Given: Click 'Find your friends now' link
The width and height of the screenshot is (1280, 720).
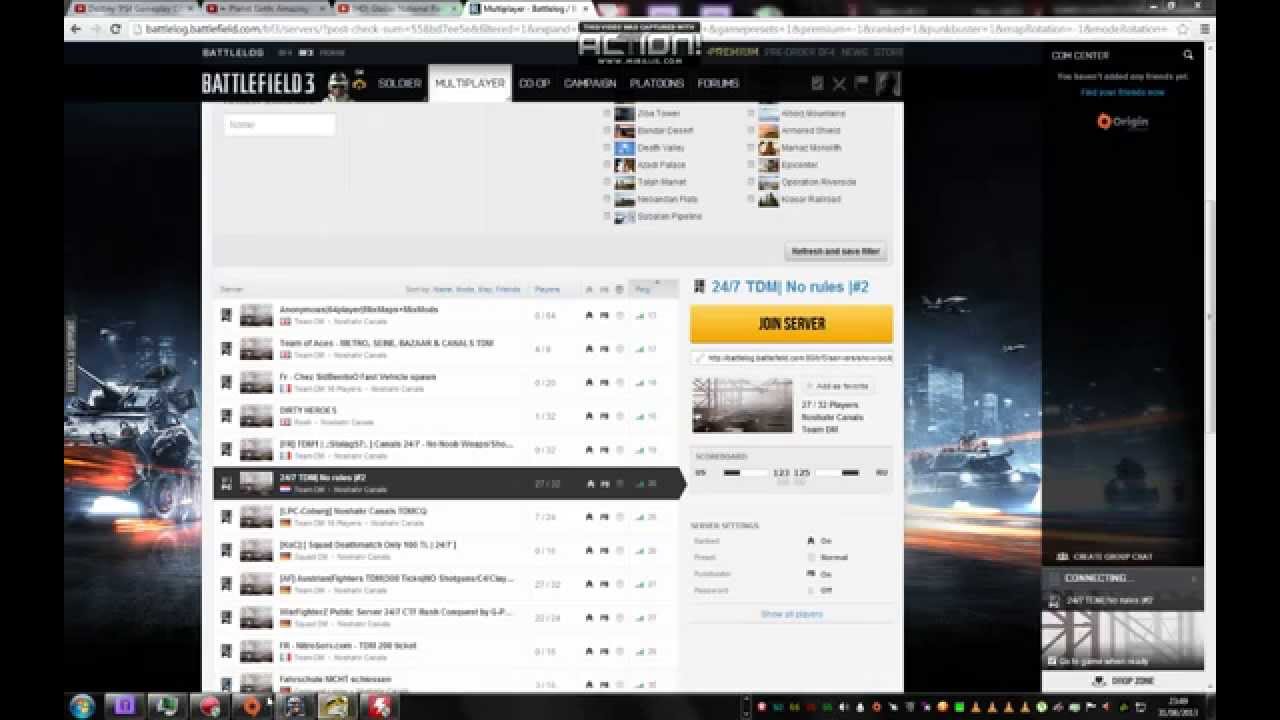Looking at the screenshot, I should click(1122, 92).
